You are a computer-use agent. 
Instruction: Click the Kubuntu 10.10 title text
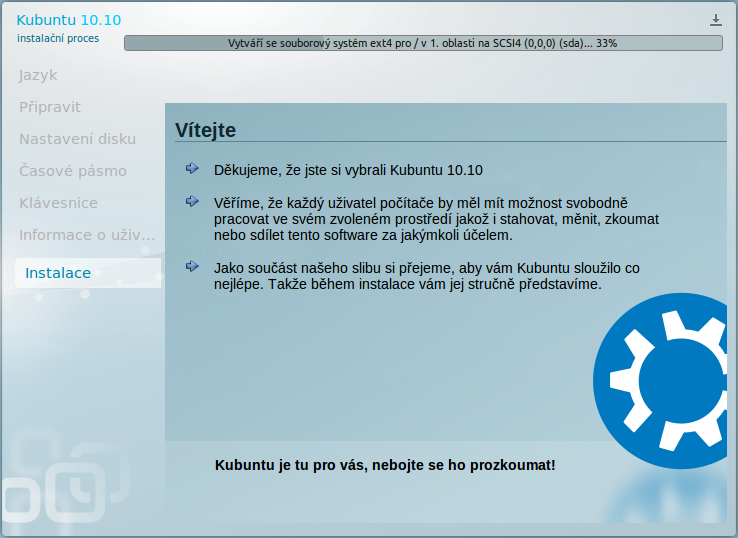pos(69,20)
